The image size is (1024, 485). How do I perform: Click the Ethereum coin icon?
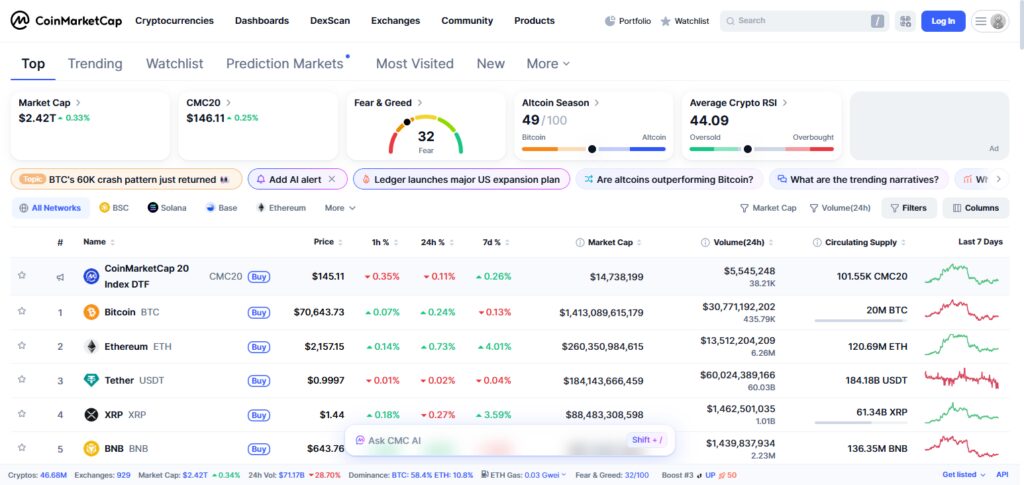91,347
